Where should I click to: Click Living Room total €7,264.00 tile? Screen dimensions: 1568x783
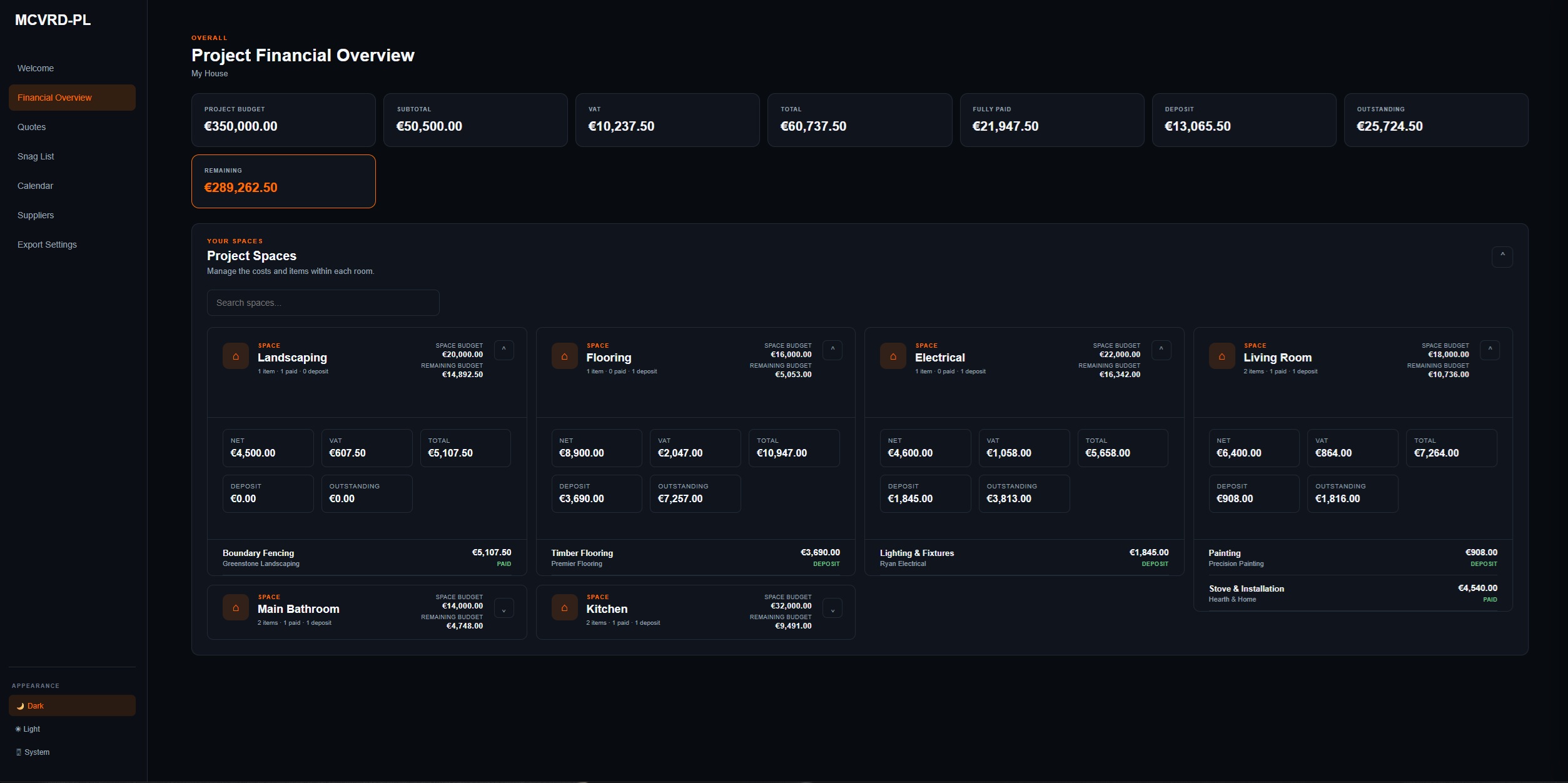tap(1451, 448)
